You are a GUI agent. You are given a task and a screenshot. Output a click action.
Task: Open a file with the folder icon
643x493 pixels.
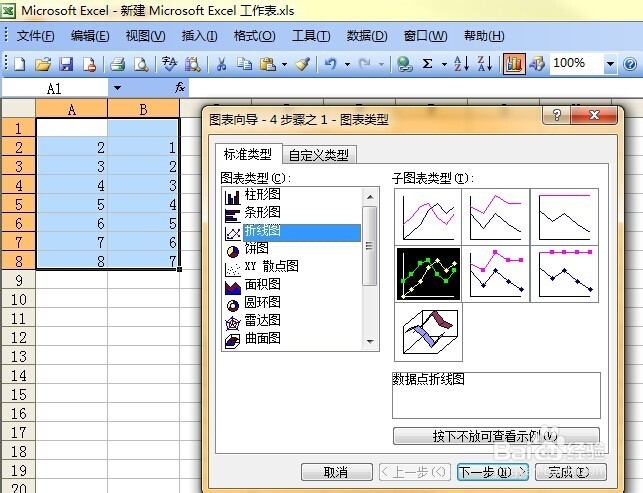point(43,64)
